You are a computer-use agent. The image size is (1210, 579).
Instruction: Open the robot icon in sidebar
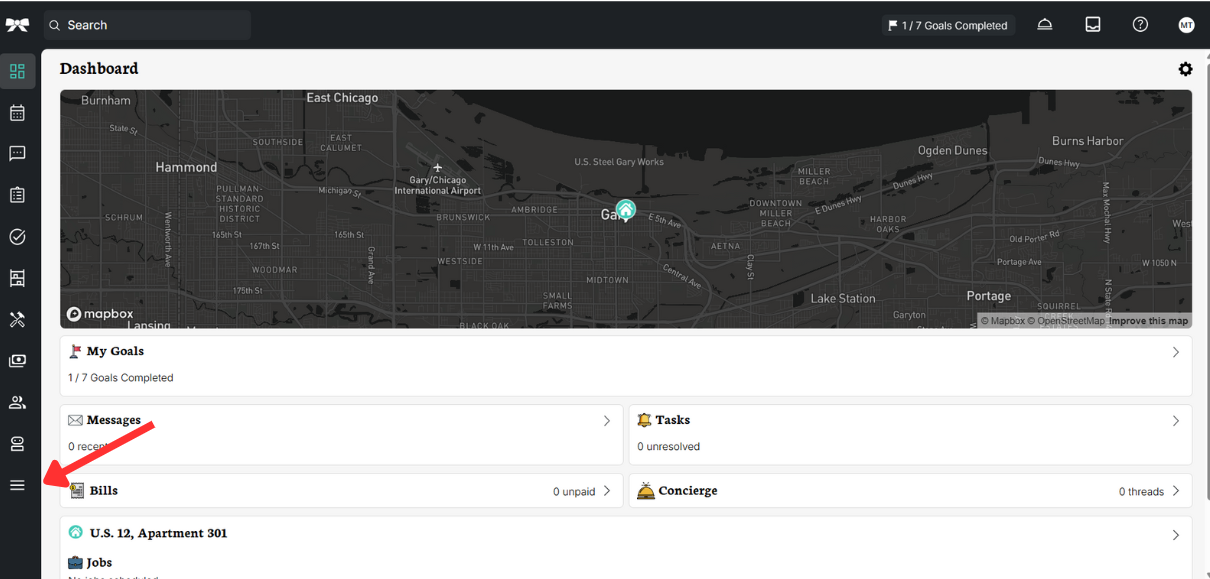[17, 444]
